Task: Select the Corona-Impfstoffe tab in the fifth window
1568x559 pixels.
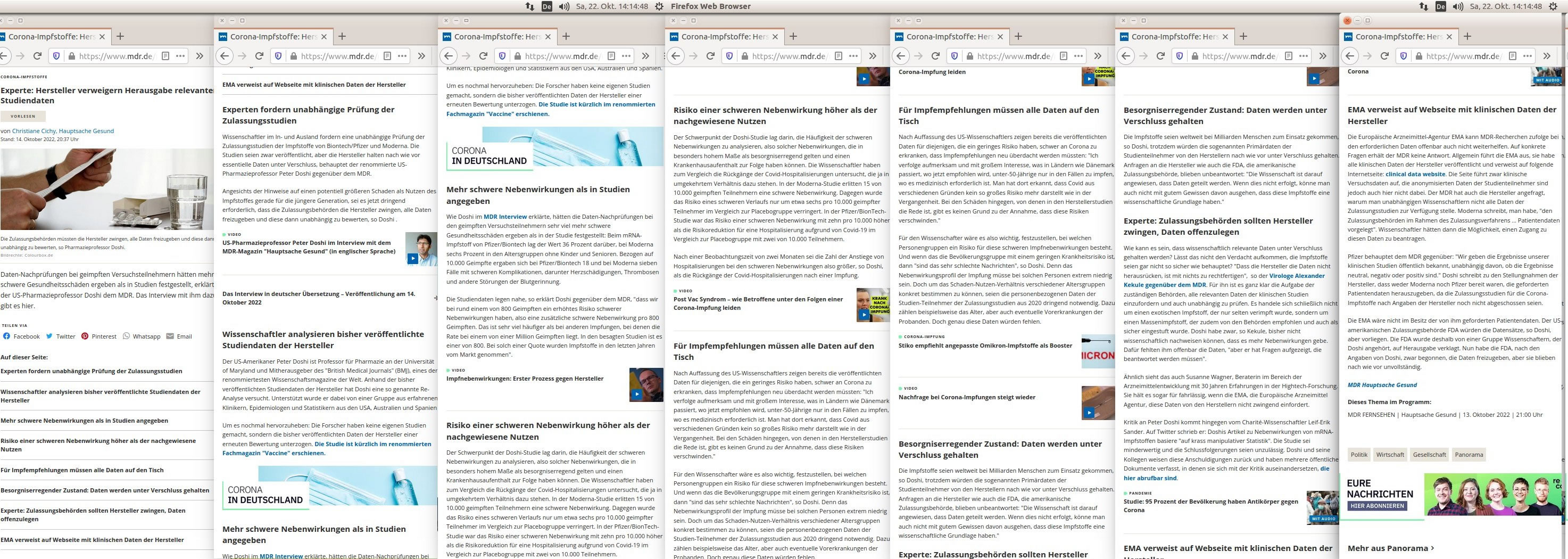Action: pyautogui.click(x=951, y=37)
